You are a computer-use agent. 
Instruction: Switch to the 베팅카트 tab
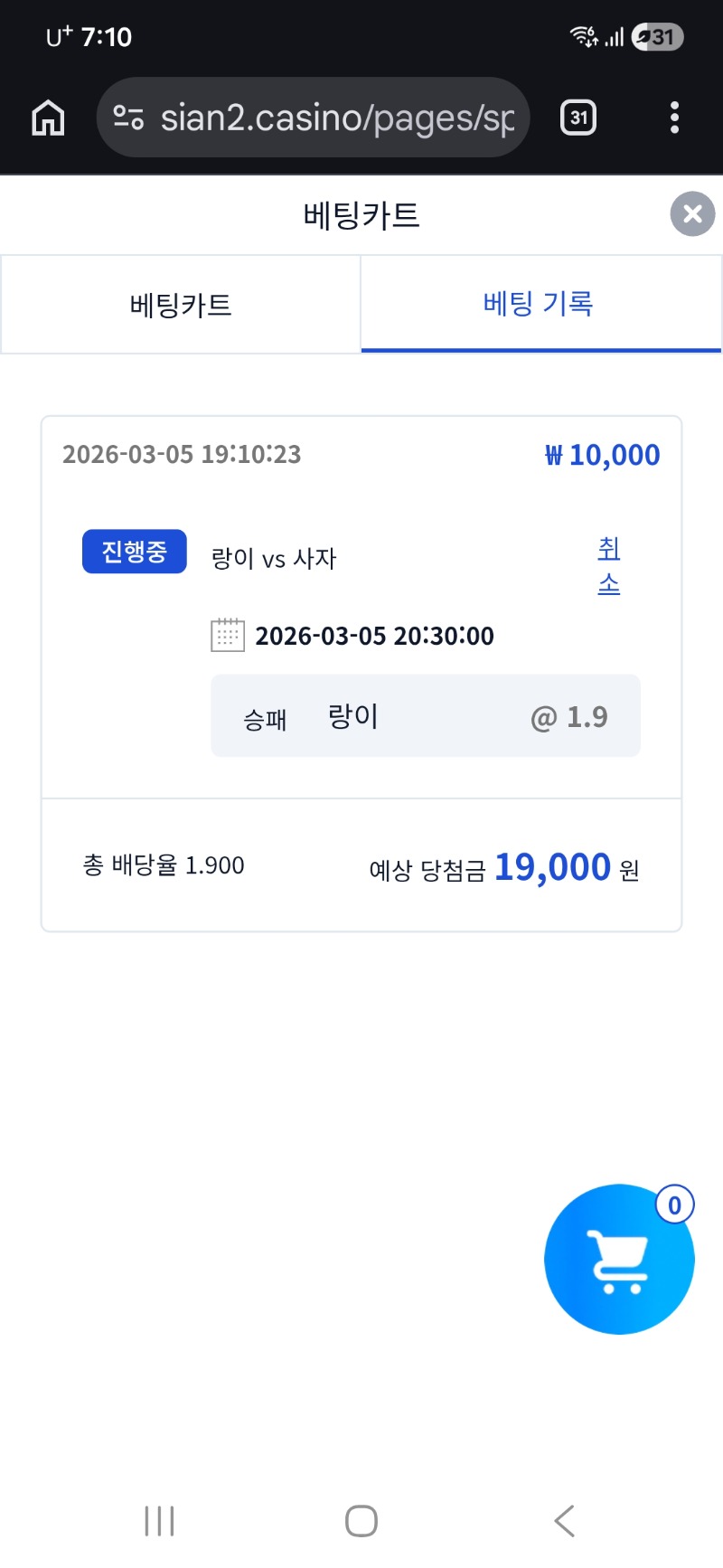[181, 305]
